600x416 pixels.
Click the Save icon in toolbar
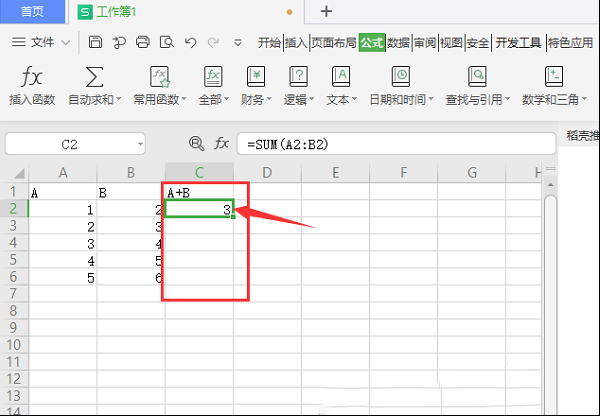tap(95, 42)
